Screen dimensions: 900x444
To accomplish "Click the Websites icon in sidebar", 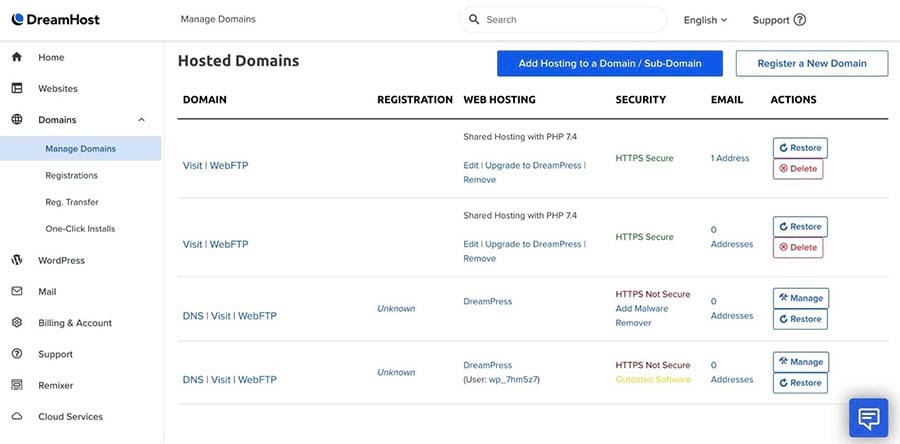I will point(17,88).
